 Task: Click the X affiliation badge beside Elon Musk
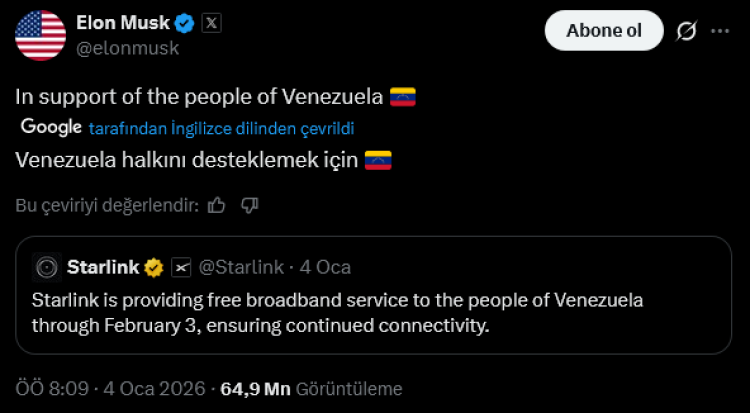(x=211, y=22)
